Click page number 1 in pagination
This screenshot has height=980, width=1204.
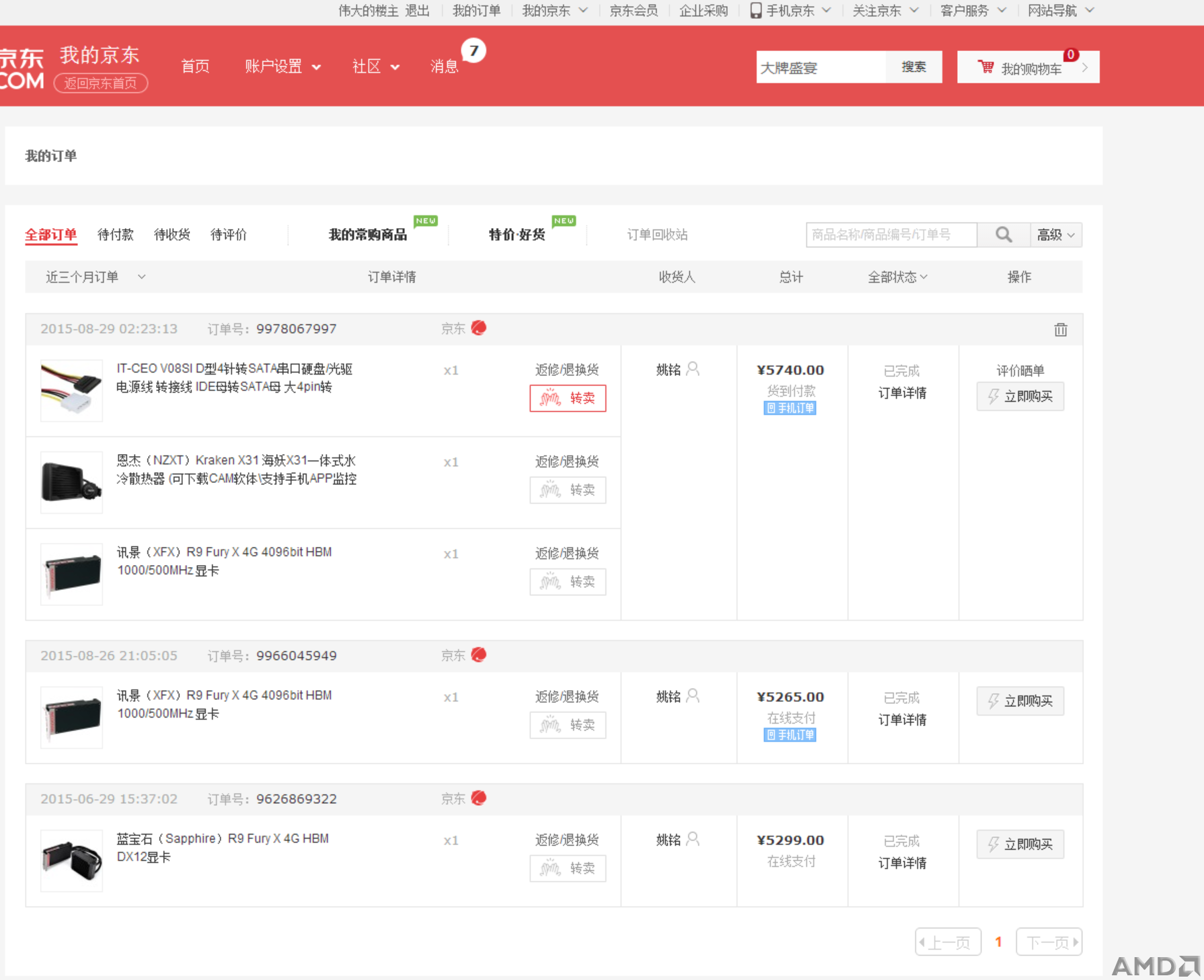(998, 942)
